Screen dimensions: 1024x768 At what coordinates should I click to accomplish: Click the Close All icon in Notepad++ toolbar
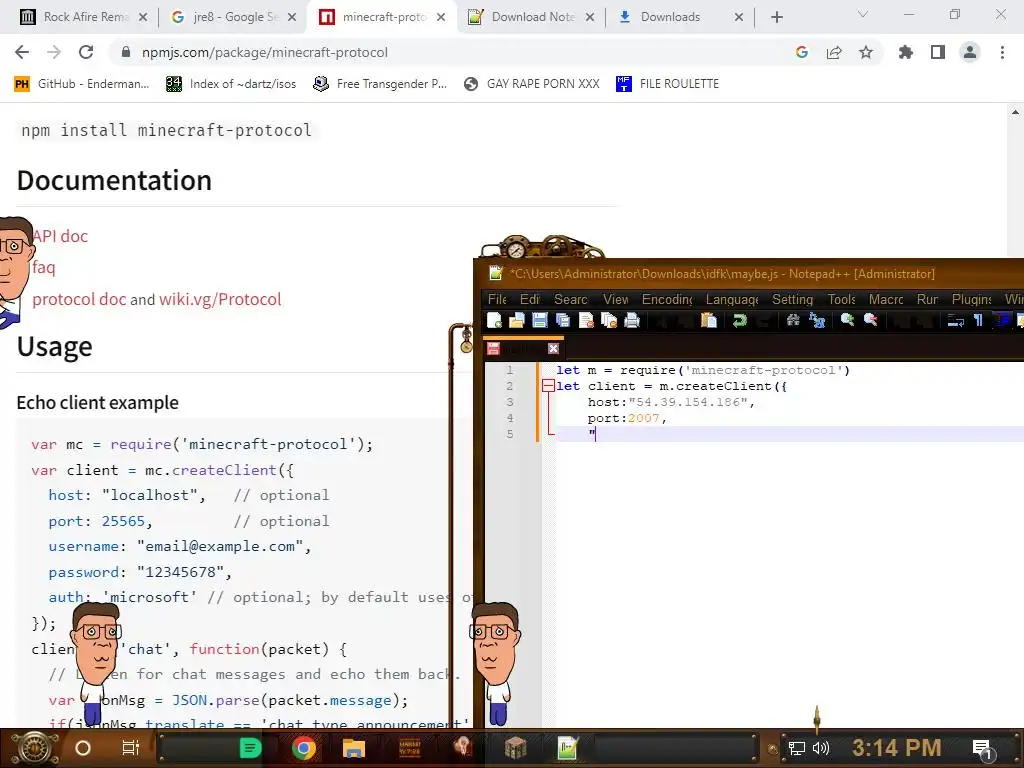point(609,320)
